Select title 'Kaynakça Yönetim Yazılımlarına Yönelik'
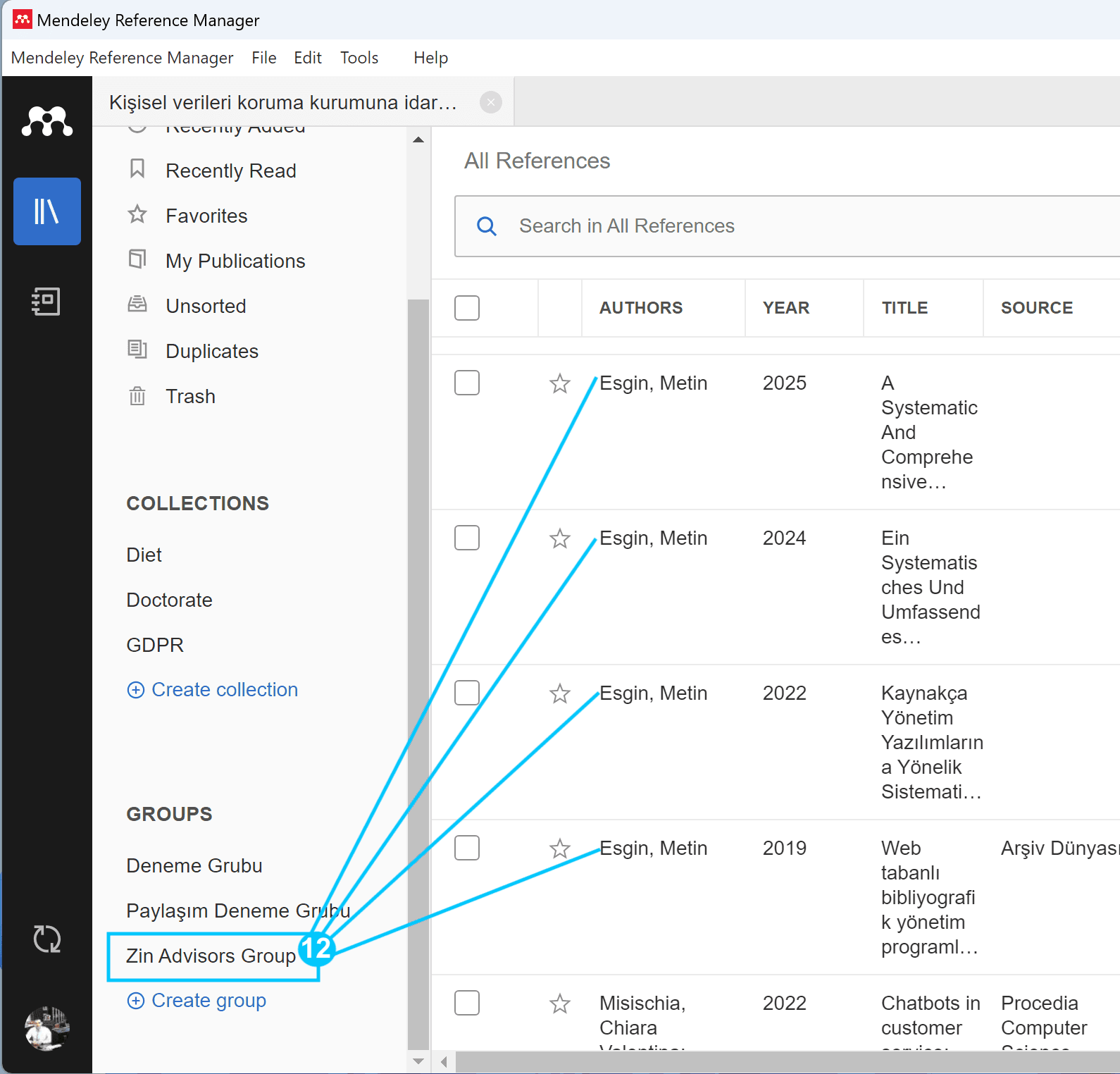 click(932, 742)
